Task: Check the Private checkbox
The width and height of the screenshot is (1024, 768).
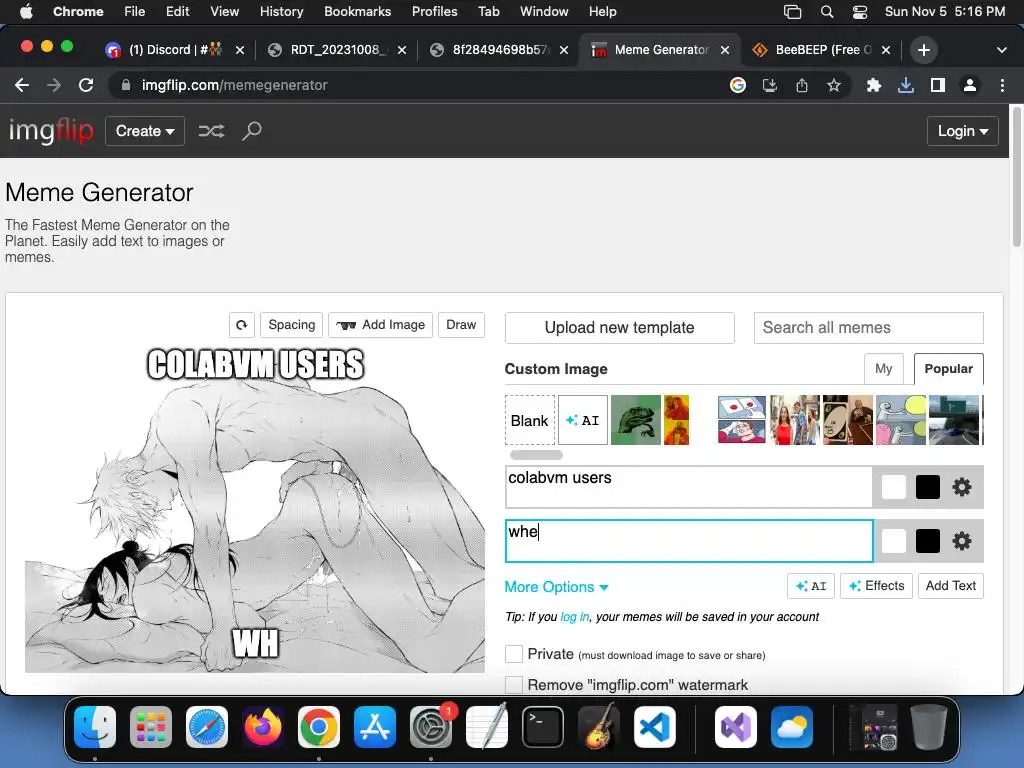Action: click(514, 654)
